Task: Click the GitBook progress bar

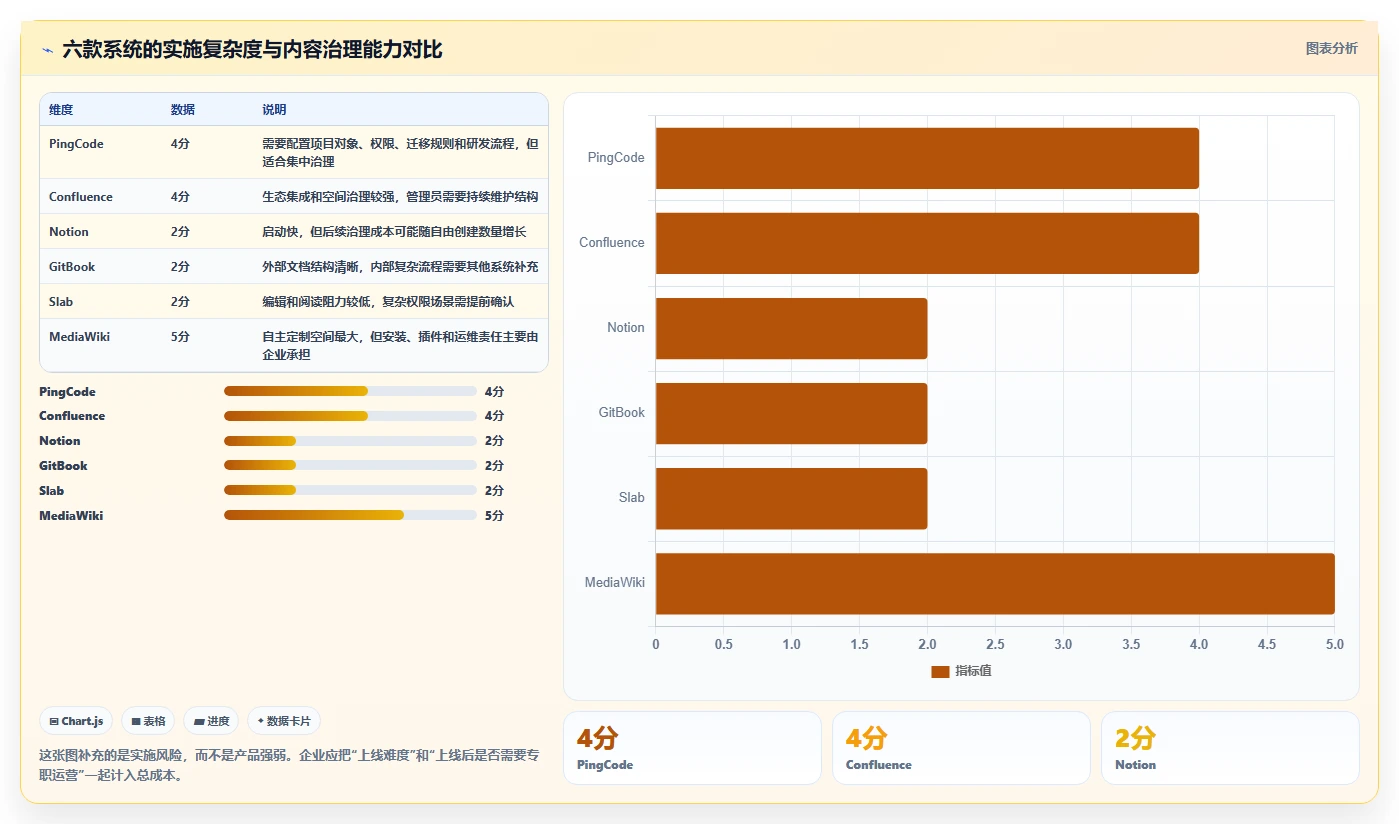Action: pos(350,465)
